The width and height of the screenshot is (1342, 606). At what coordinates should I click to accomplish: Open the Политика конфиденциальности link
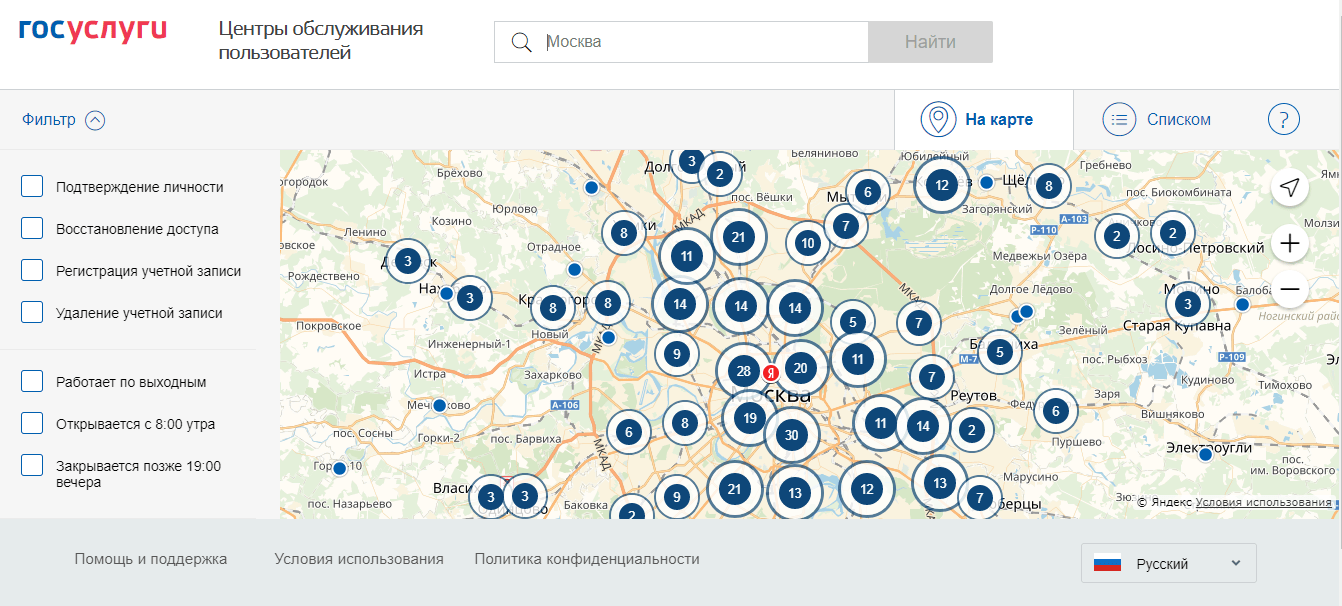point(587,559)
